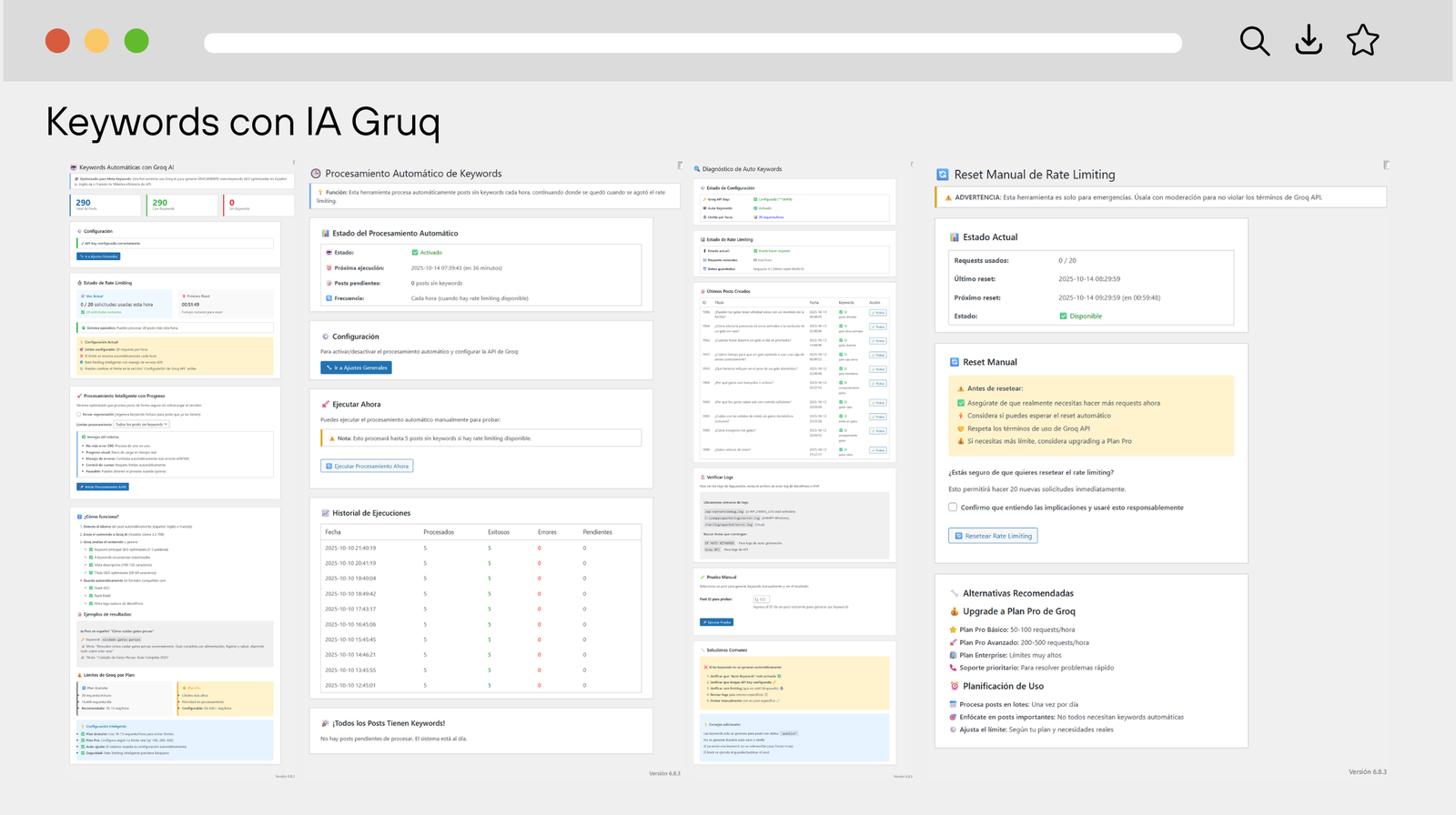Viewport: 1456px width, 815px height.
Task: Bookmark page with the star icon
Action: click(x=1362, y=41)
